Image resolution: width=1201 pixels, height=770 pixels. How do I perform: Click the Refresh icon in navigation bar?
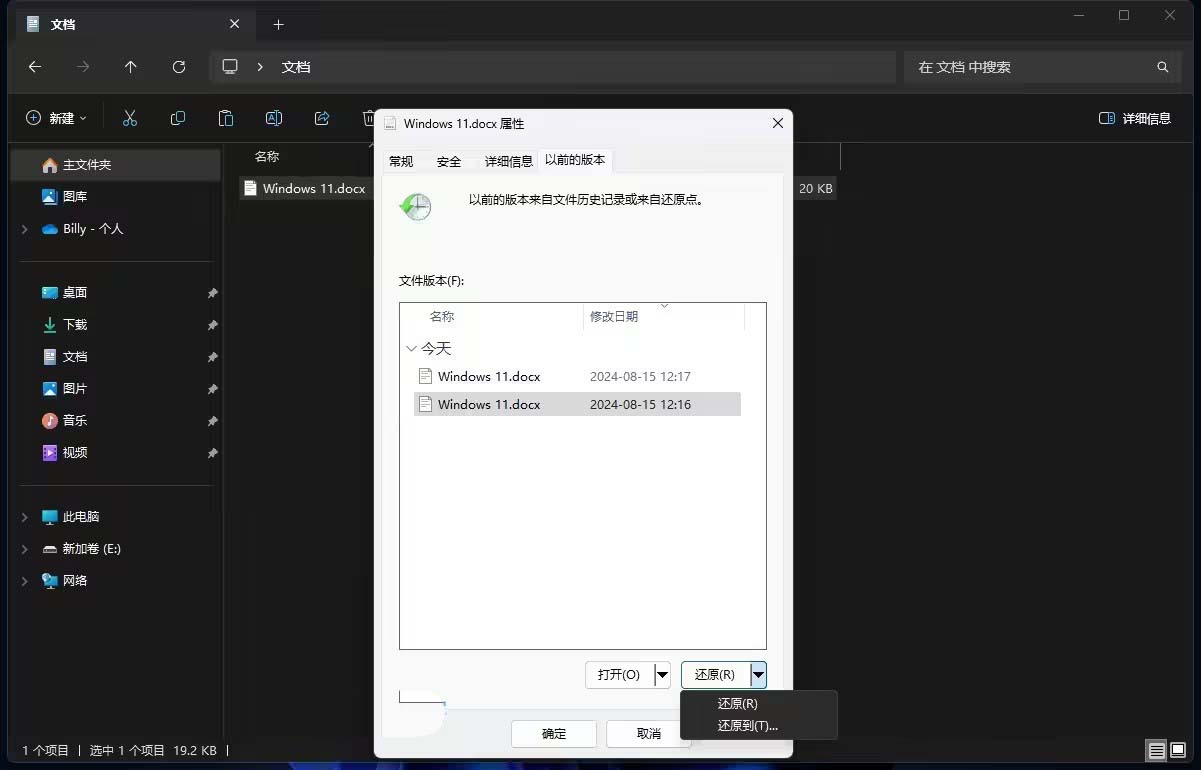179,67
